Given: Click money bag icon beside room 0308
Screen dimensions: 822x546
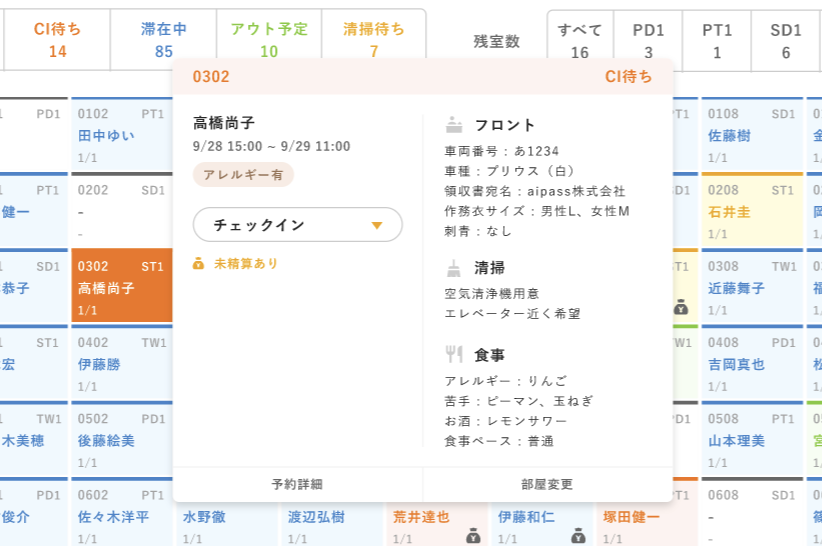Looking at the screenshot, I should click(x=681, y=308).
